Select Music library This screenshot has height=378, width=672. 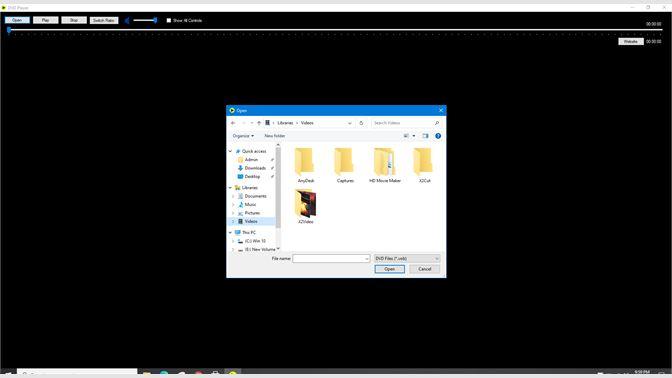pos(250,205)
